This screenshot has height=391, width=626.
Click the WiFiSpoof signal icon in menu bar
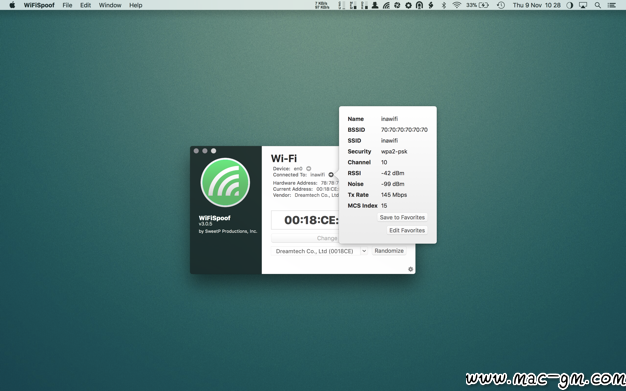(386, 5)
